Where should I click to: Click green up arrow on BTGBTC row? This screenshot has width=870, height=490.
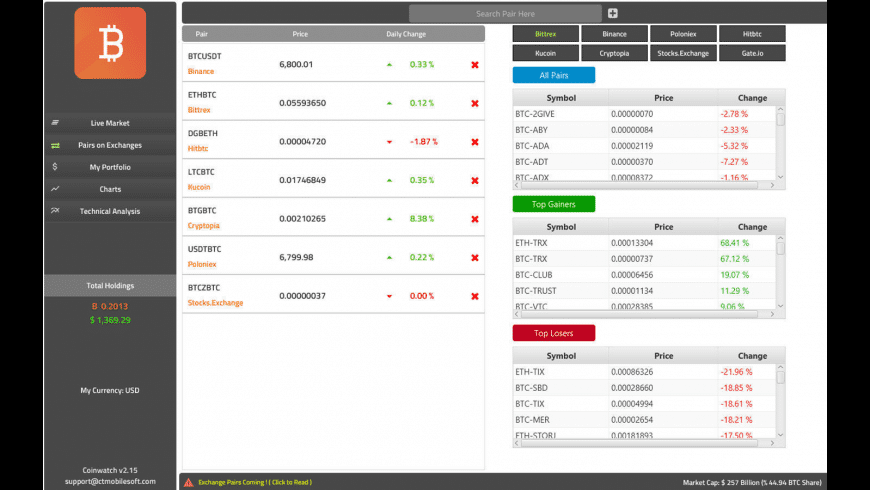click(390, 219)
